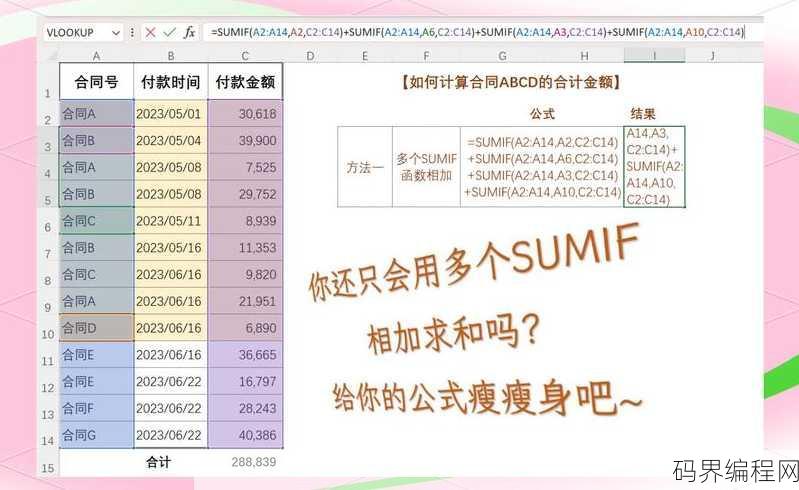Select amount cell 21,951

click(245, 302)
